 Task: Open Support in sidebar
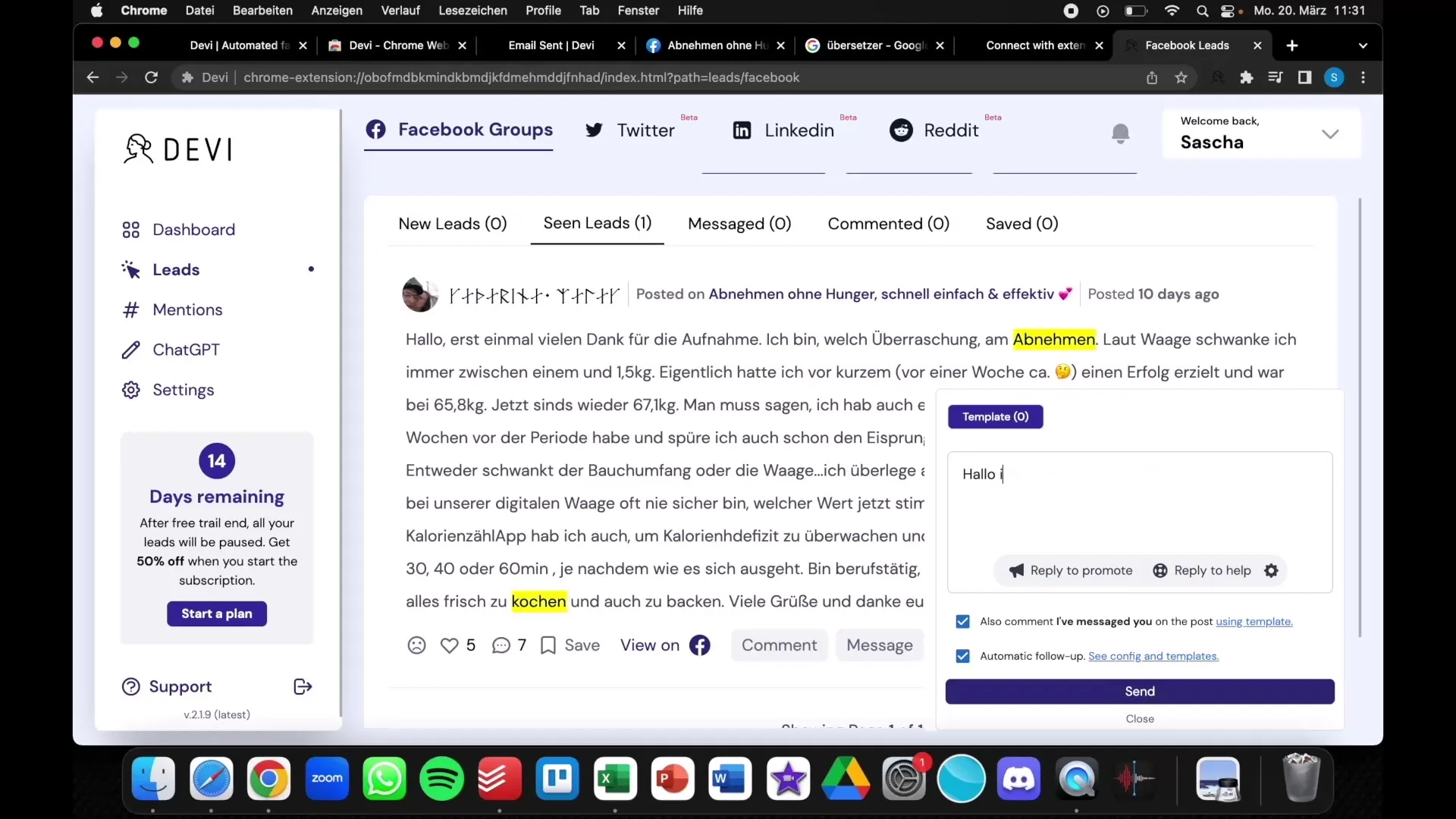click(167, 686)
